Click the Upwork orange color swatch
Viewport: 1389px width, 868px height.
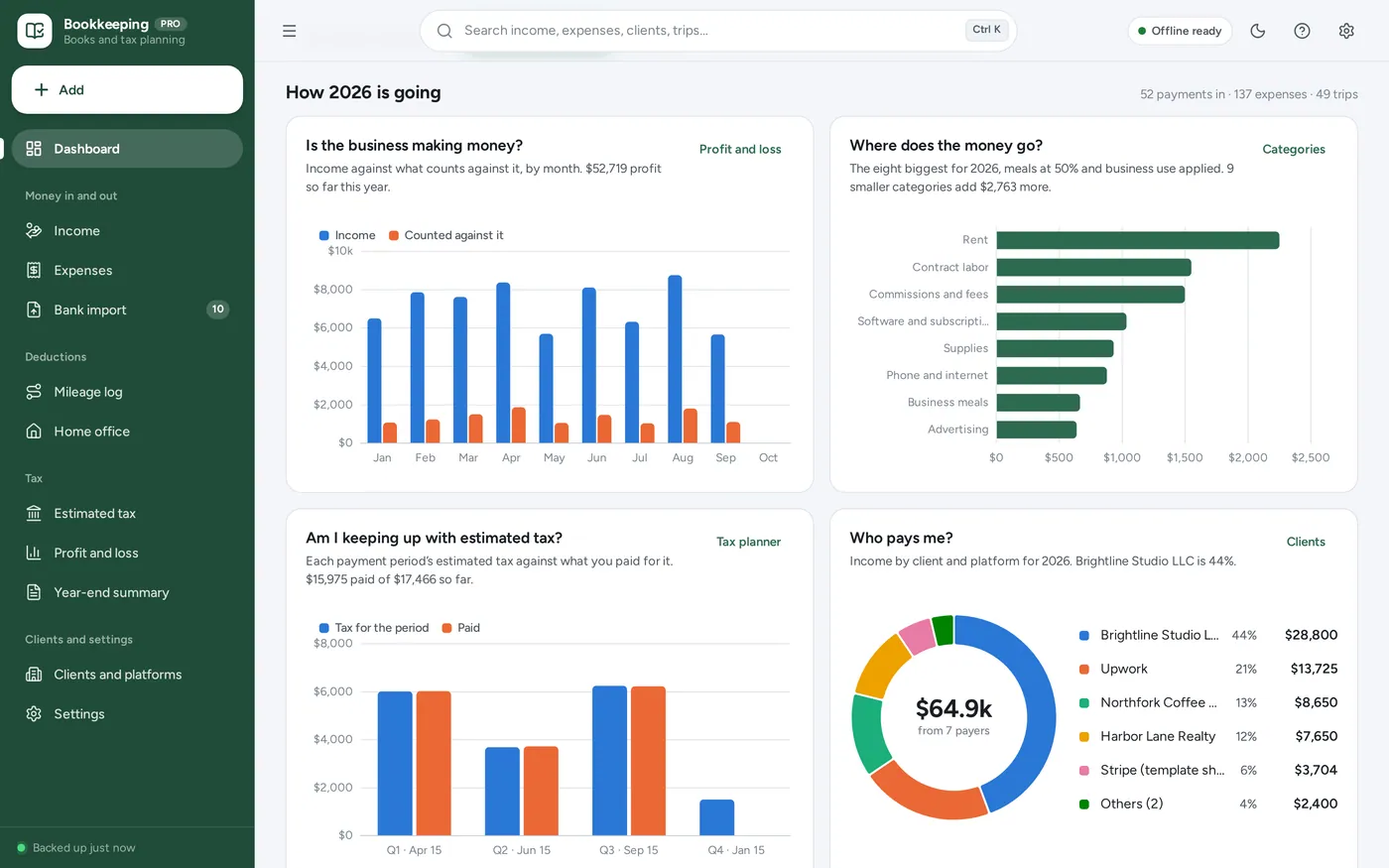(x=1084, y=670)
